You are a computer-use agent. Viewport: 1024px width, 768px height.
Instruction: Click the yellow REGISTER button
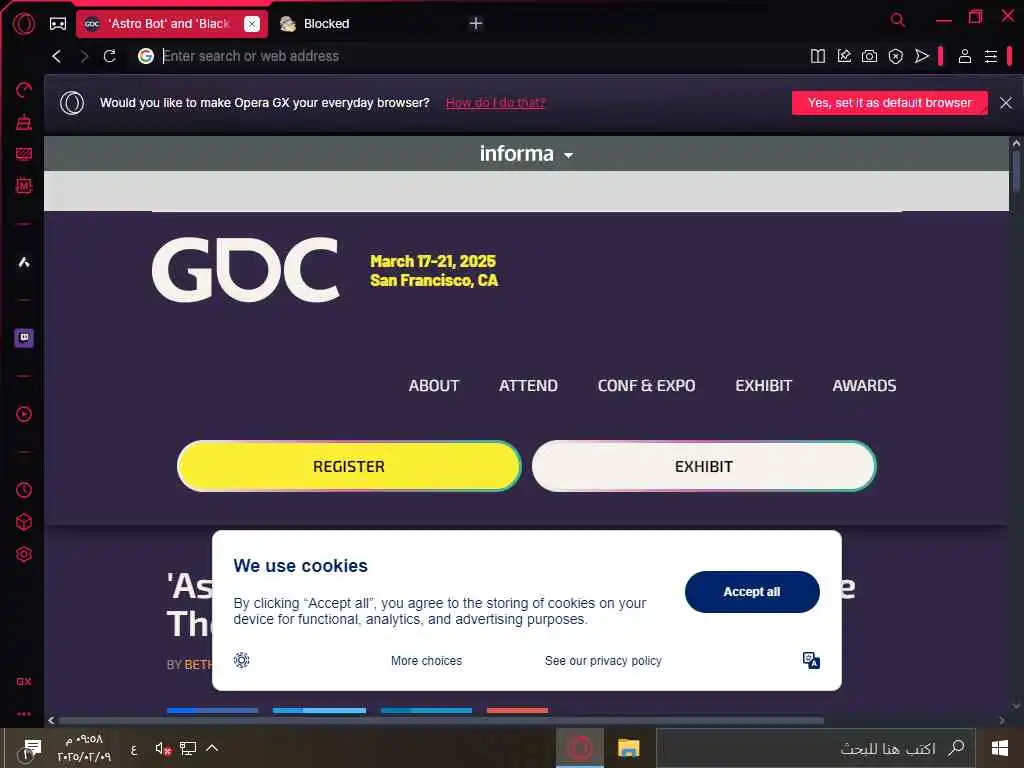[x=349, y=466]
